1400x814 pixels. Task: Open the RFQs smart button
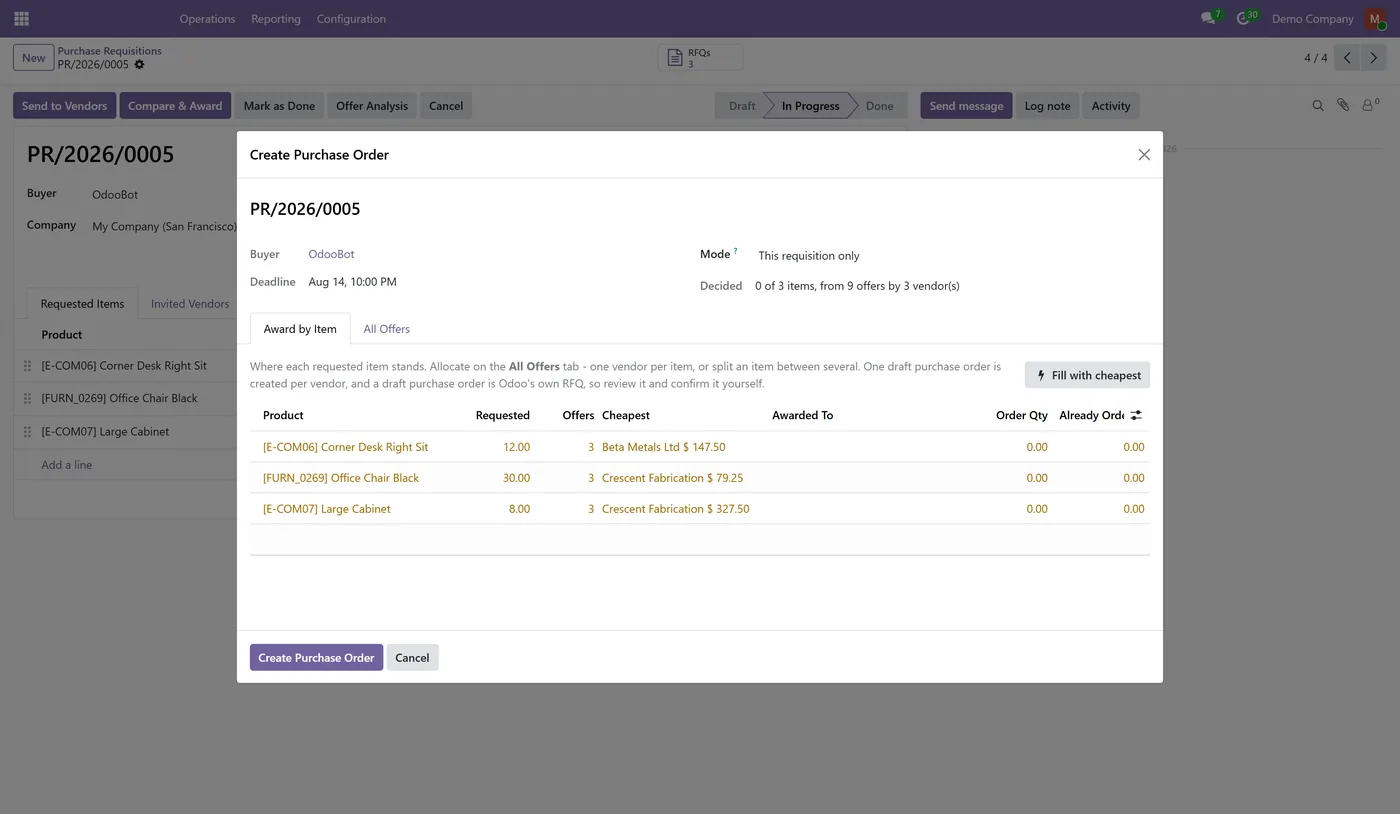(701, 58)
